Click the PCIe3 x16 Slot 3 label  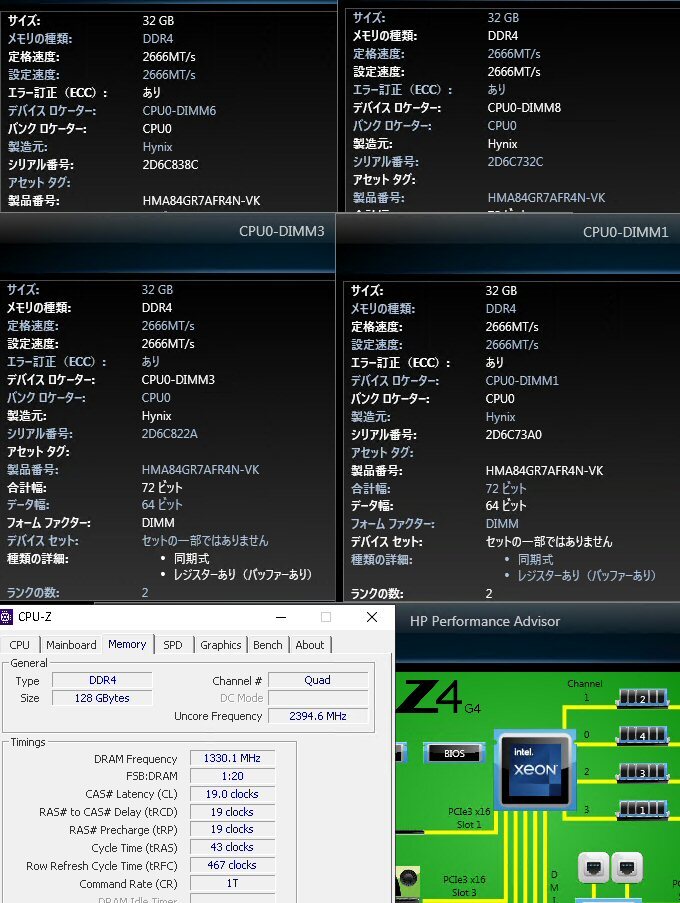(464, 886)
